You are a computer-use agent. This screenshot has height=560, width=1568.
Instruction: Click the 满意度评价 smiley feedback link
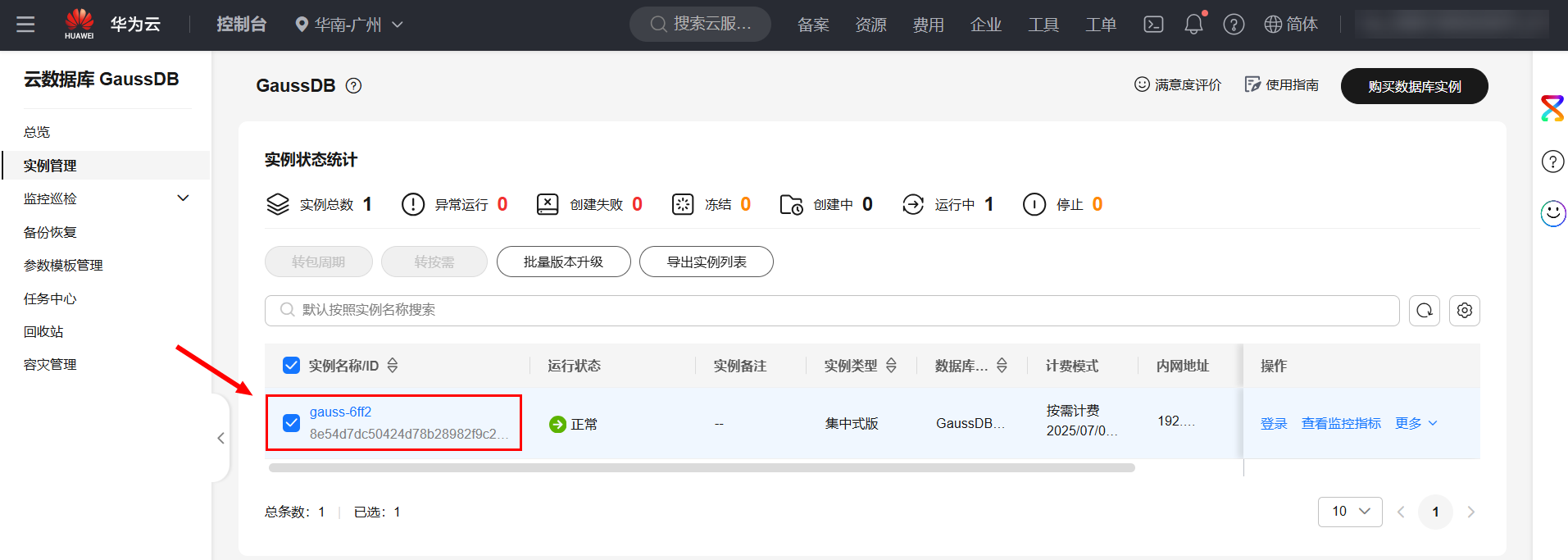pyautogui.click(x=1178, y=84)
